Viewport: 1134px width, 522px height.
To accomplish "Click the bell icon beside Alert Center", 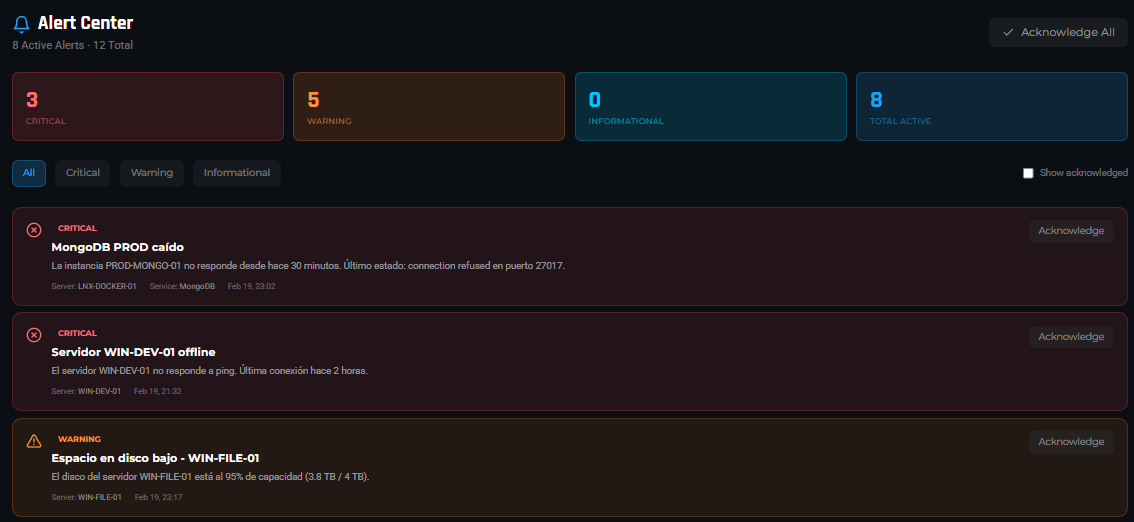I will 21,24.
